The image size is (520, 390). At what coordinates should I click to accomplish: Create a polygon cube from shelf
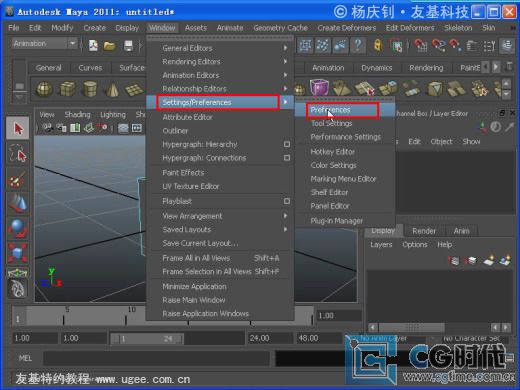point(67,89)
